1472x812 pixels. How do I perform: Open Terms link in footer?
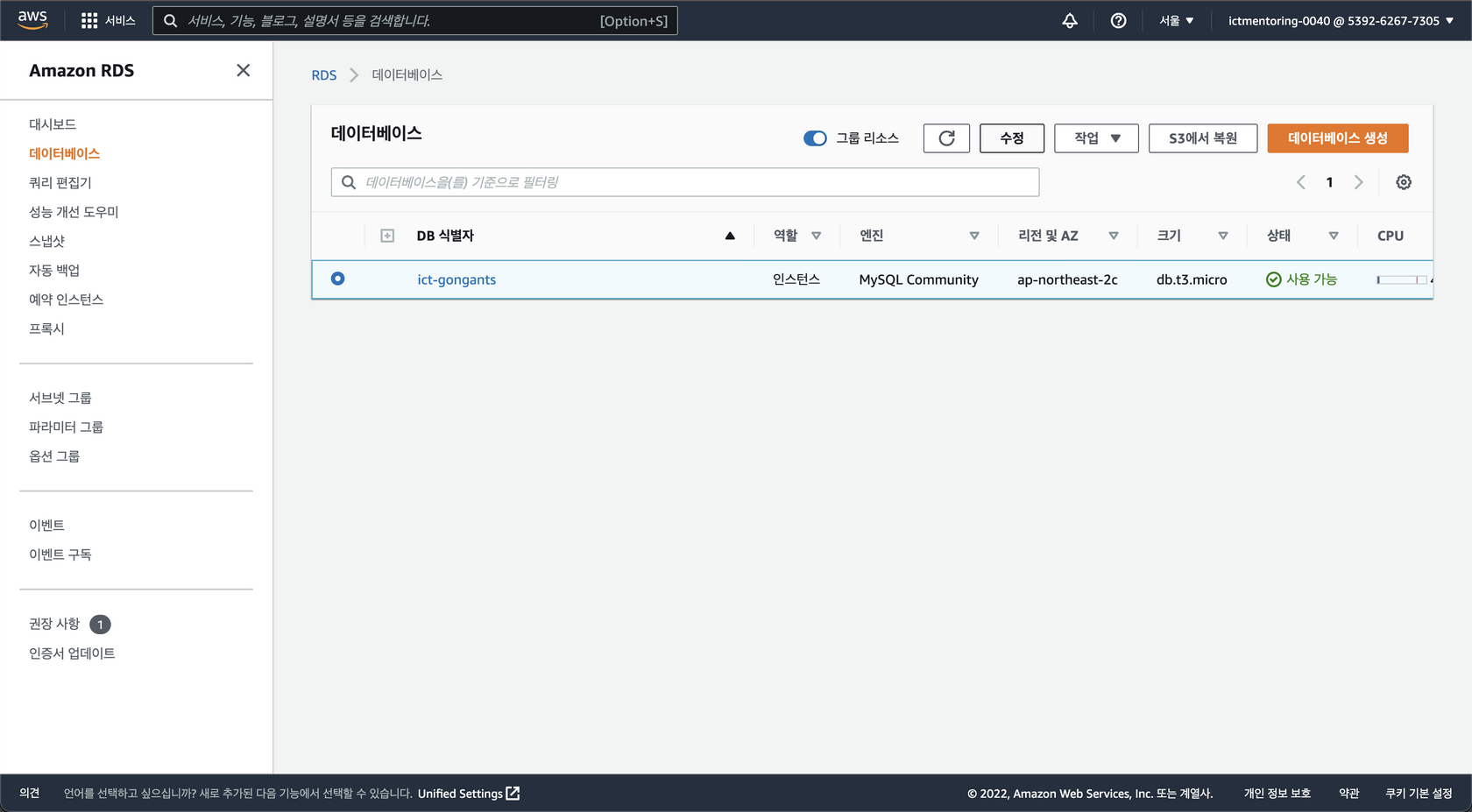tap(1349, 794)
